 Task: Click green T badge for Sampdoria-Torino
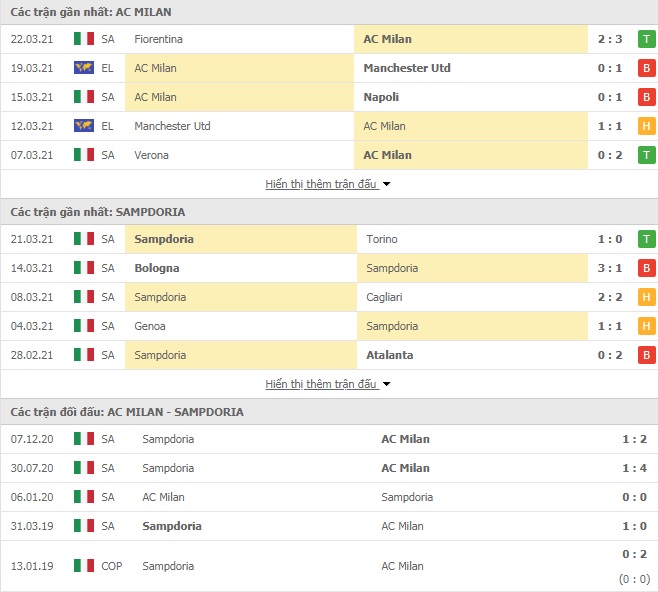647,239
